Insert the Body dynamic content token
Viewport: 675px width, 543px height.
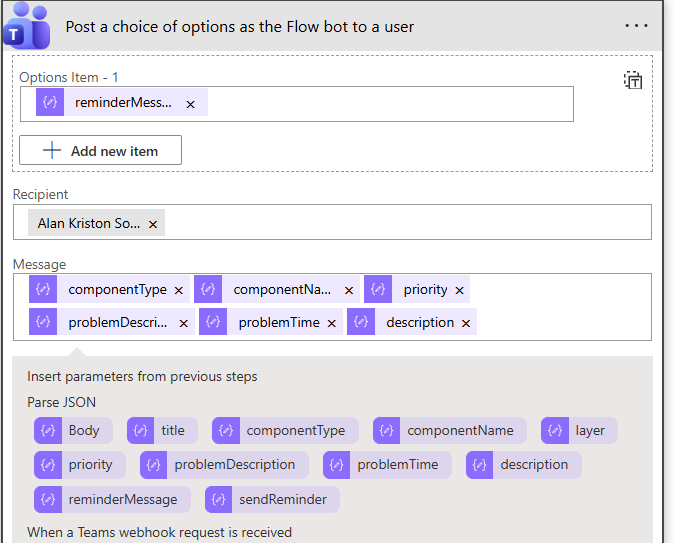pyautogui.click(x=73, y=431)
